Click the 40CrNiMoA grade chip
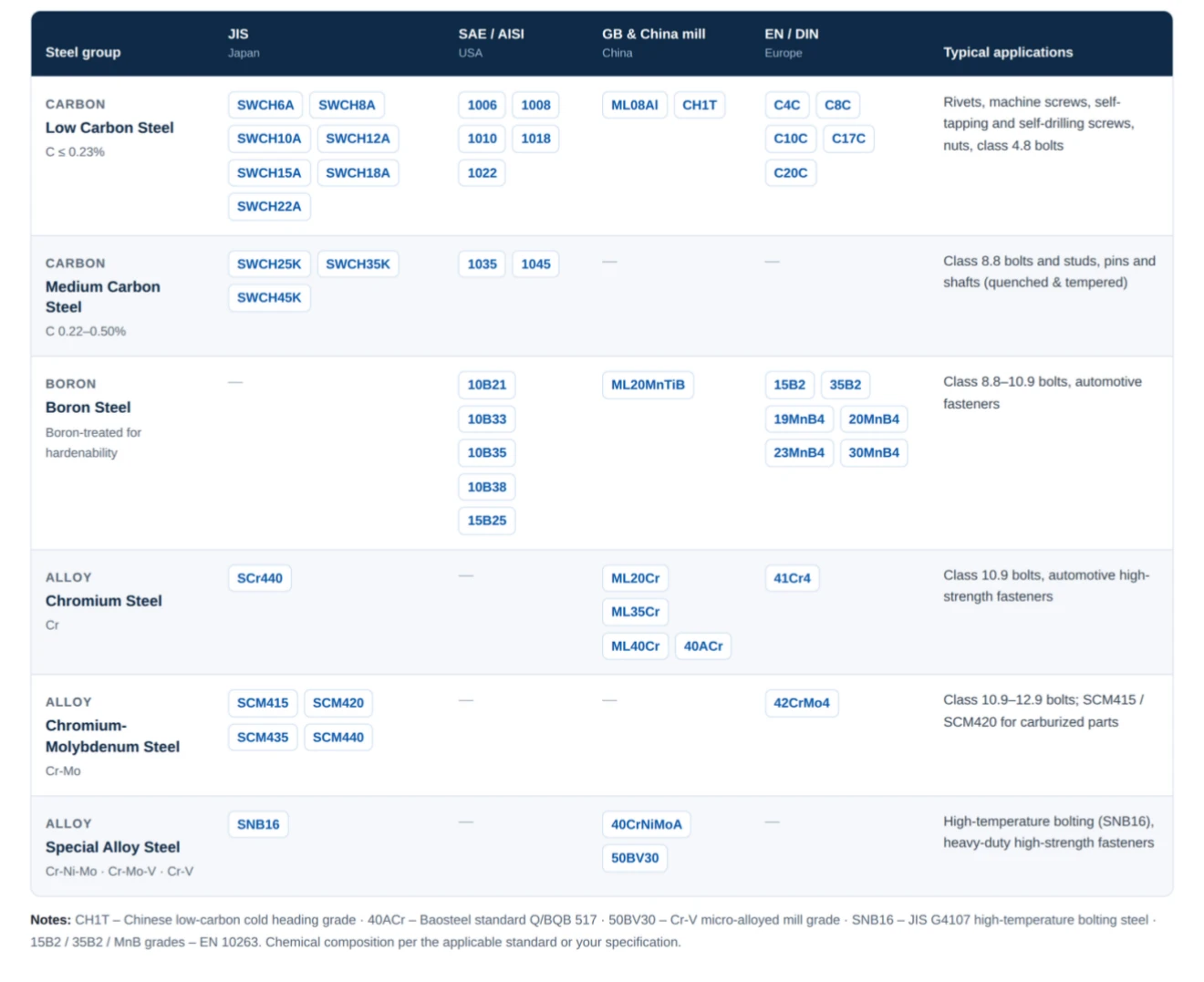This screenshot has width=1204, height=982. (647, 825)
